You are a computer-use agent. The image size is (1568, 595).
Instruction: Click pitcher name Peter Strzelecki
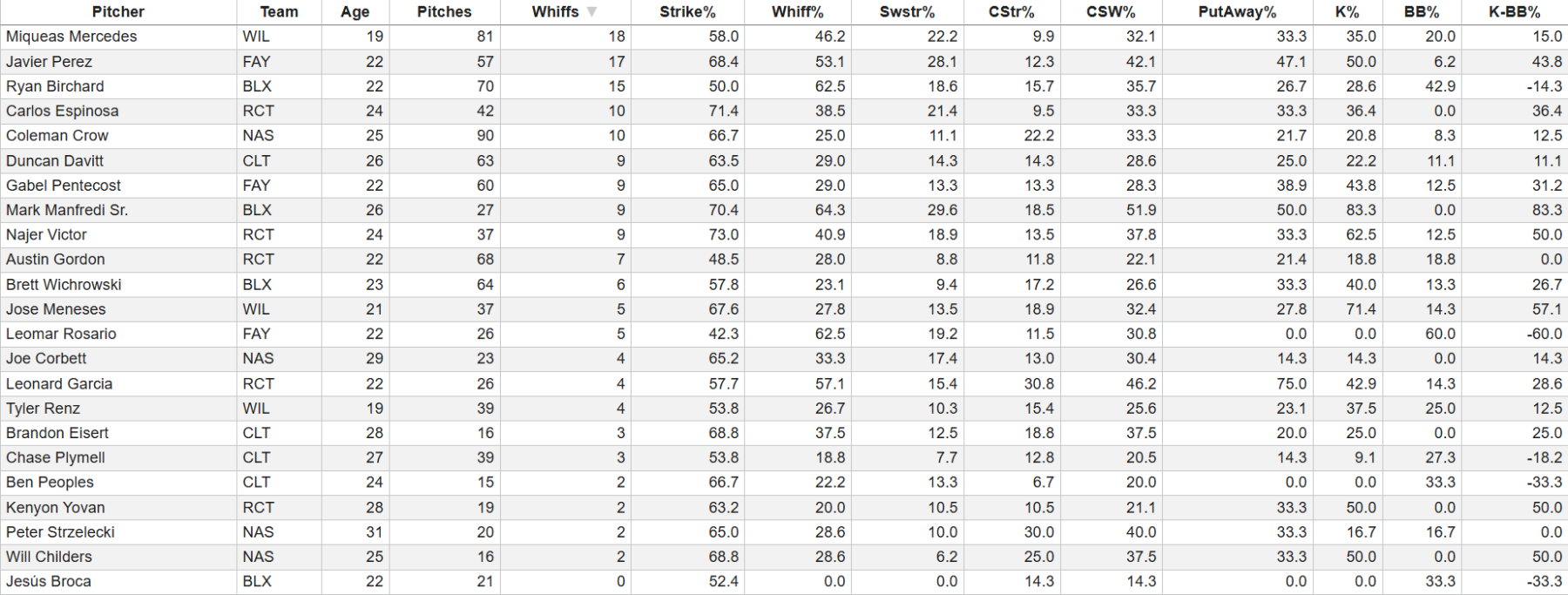pyautogui.click(x=60, y=532)
